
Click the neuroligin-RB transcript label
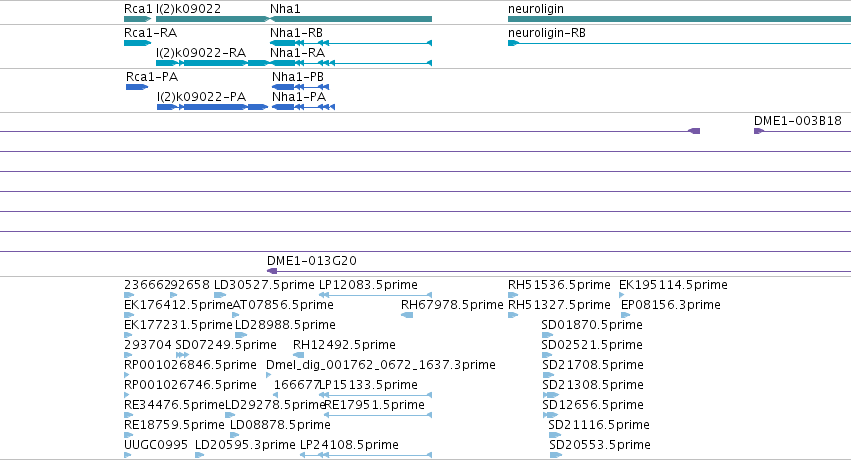coord(547,33)
